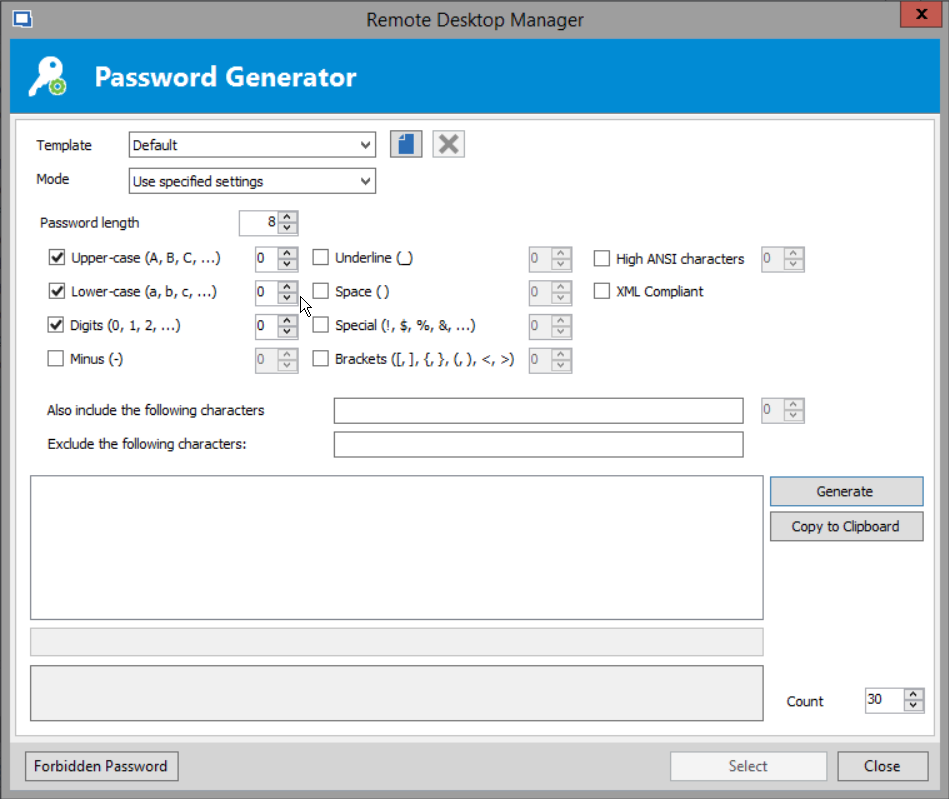Click the save template icon button
This screenshot has width=949, height=799.
click(x=406, y=145)
